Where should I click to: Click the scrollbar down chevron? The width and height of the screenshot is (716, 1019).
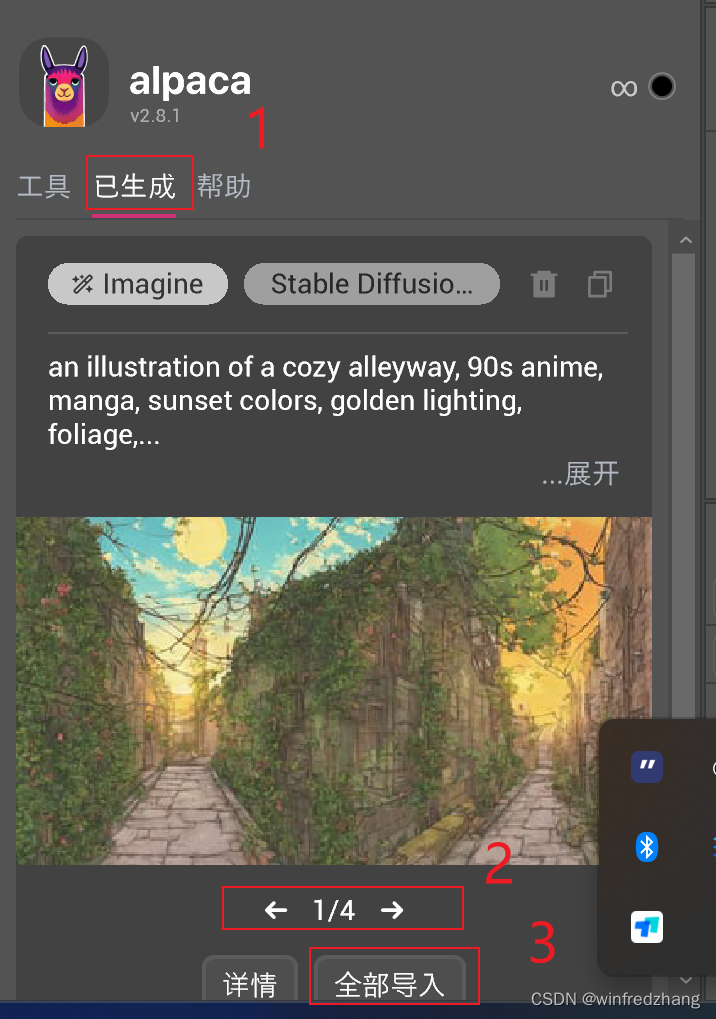(x=686, y=982)
